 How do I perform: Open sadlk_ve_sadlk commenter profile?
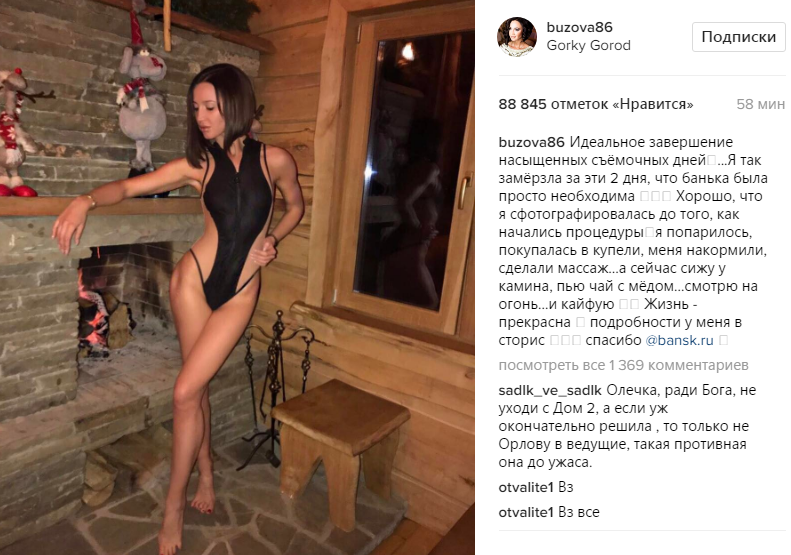(550, 391)
